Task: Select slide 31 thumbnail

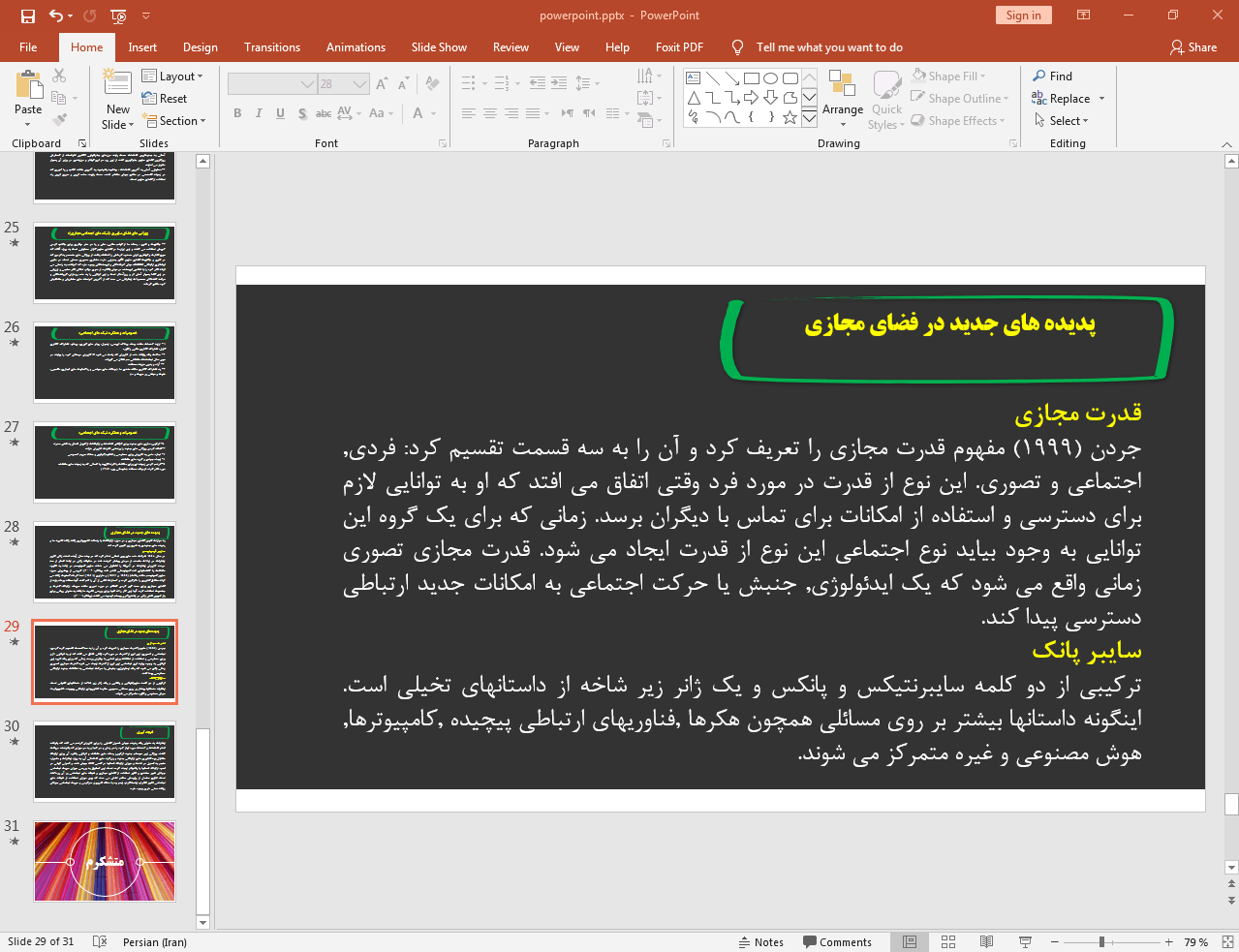Action: [105, 861]
